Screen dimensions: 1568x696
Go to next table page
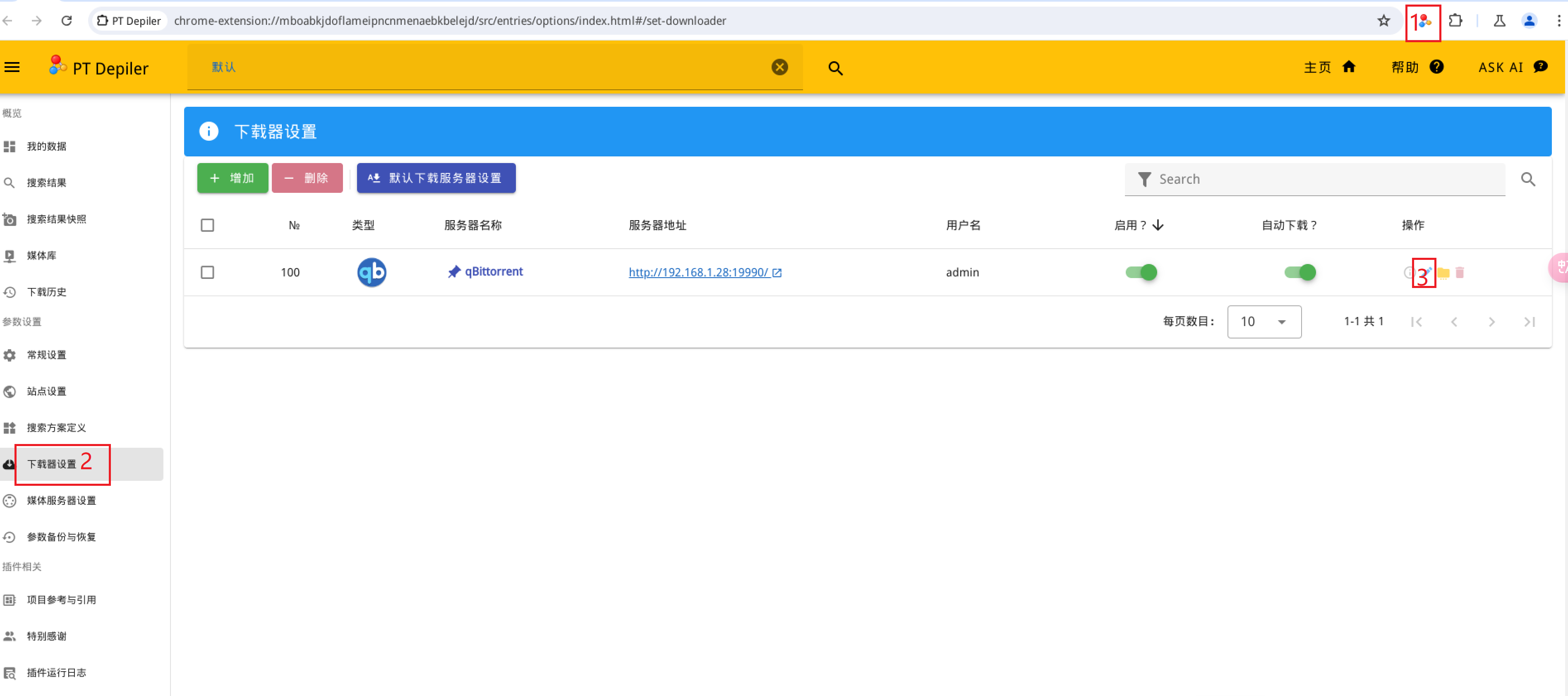1491,322
